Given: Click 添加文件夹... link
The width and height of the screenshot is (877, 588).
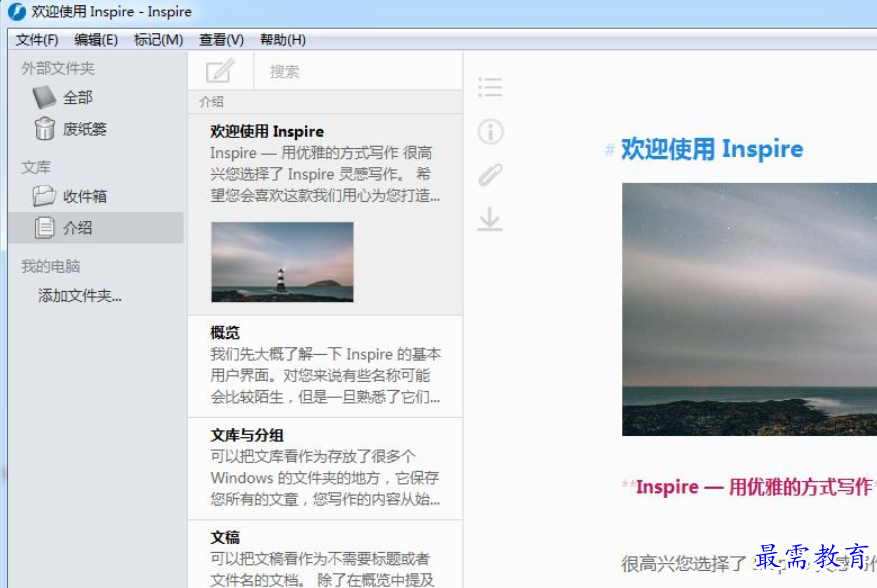Looking at the screenshot, I should click(x=80, y=295).
